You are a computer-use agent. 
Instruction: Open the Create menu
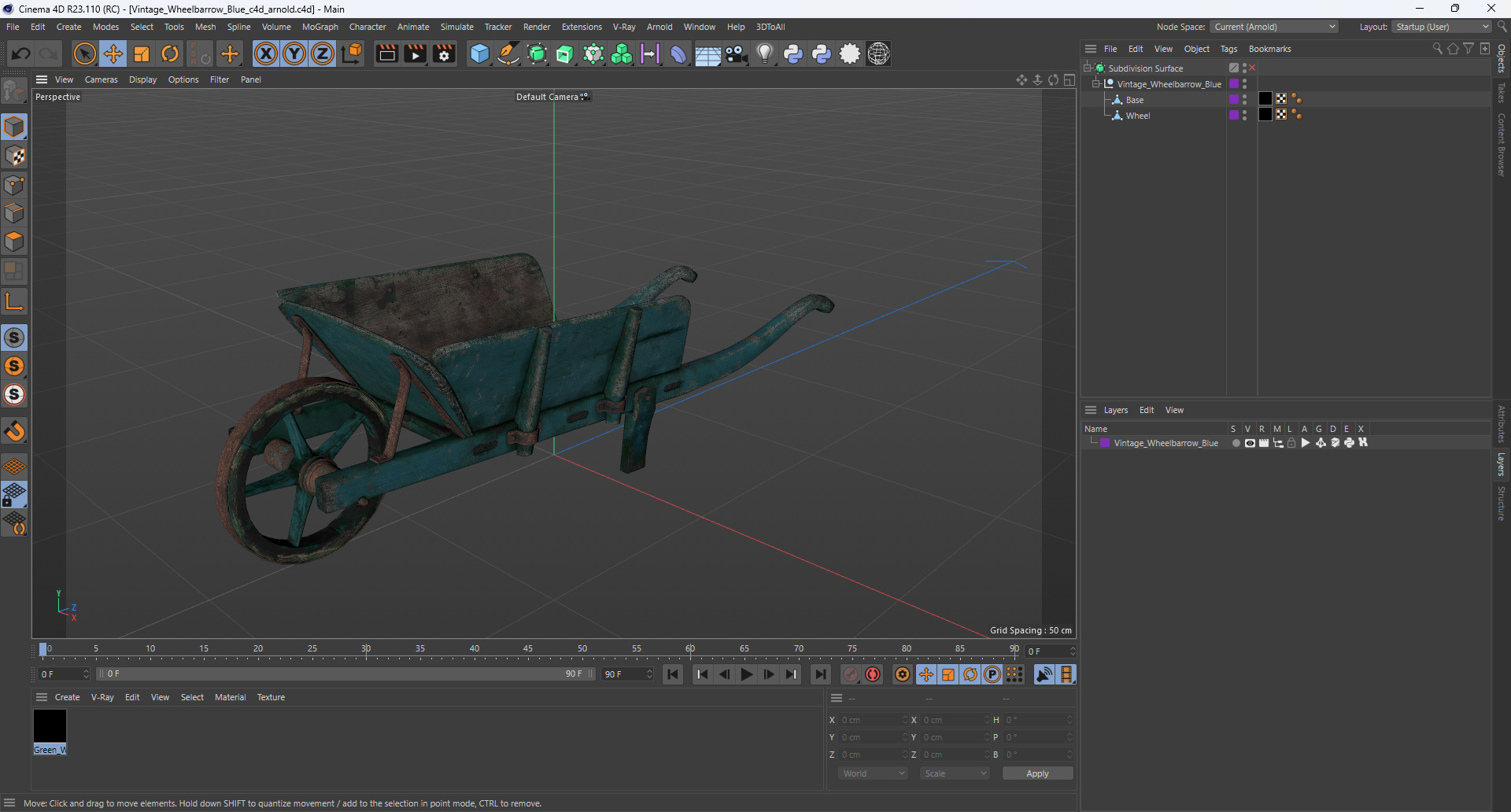click(x=68, y=27)
